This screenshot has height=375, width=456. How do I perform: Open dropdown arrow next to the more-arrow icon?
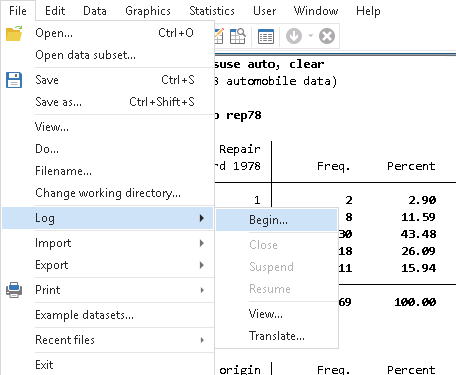(x=310, y=35)
